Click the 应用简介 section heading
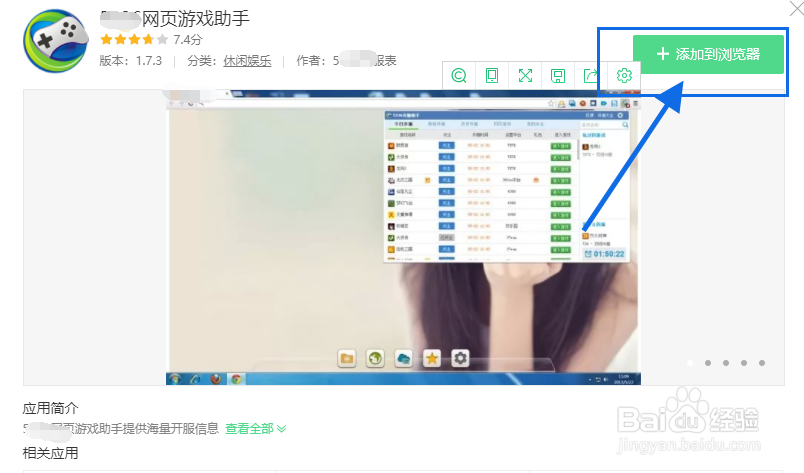Image resolution: width=804 pixels, height=473 pixels. 50,408
